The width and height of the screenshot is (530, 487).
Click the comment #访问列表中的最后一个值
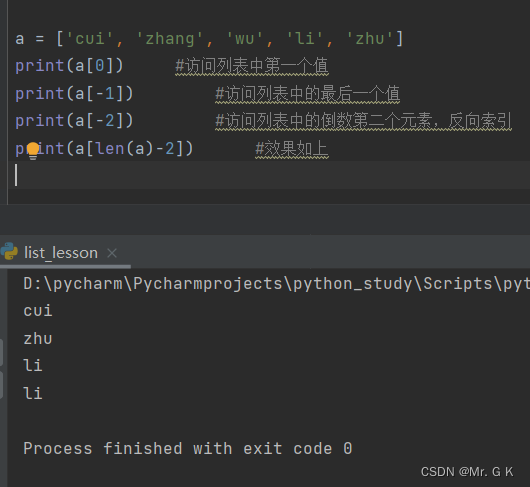tap(308, 94)
